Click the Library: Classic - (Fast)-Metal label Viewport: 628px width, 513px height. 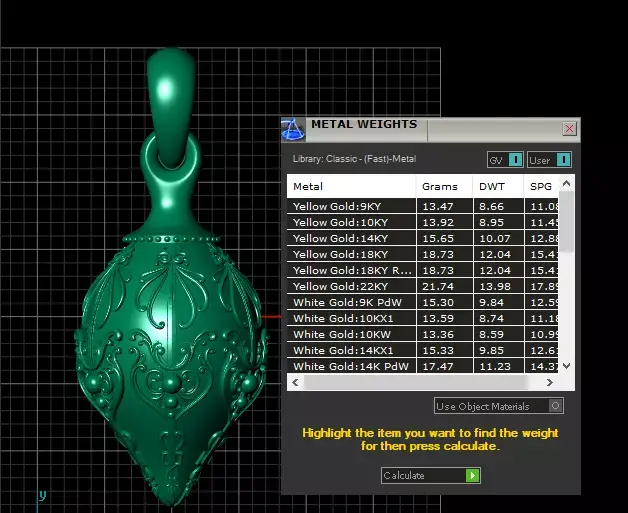354,159
